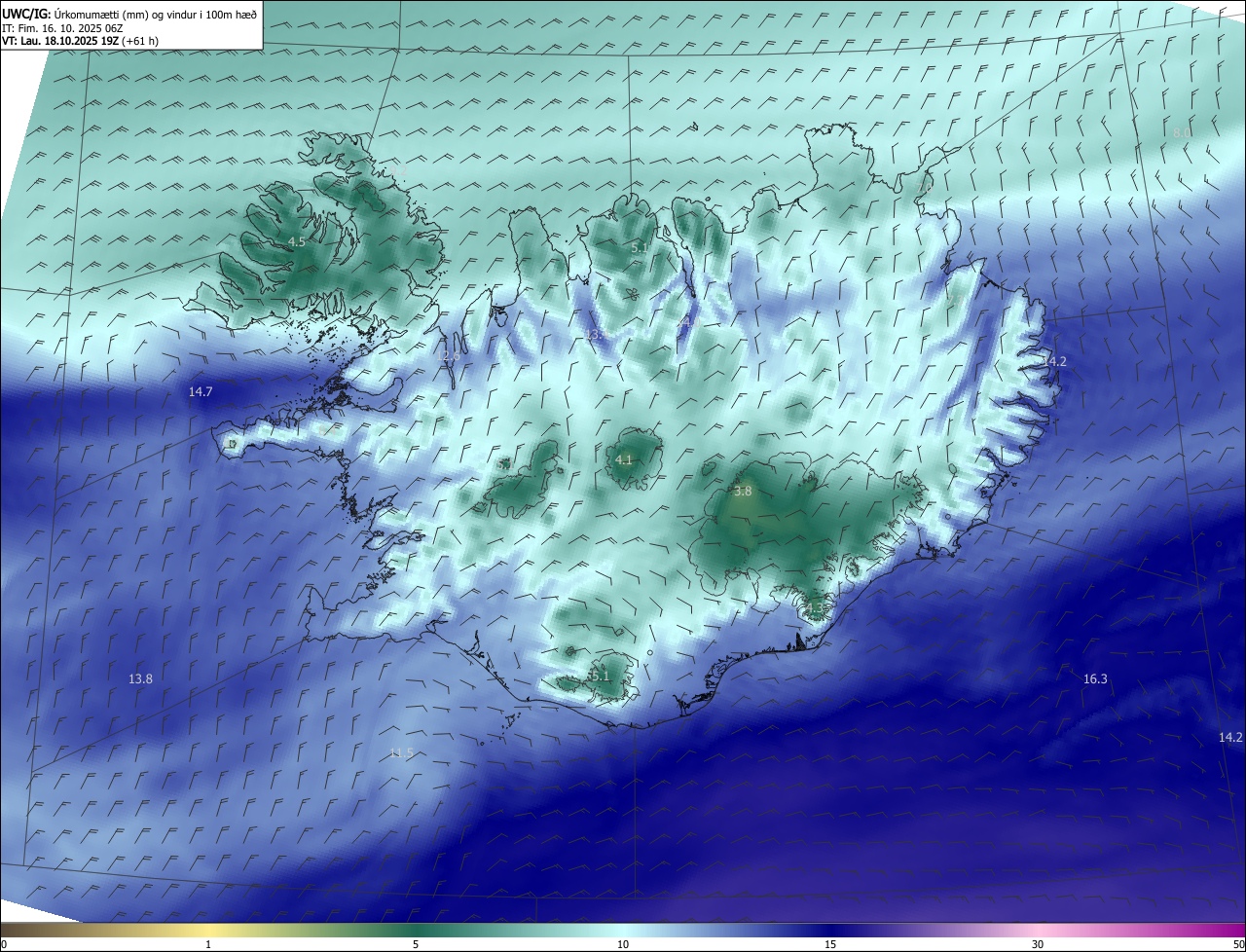This screenshot has width=1246, height=952.
Task: Click the 11.5 value label on the map
Action: click(x=401, y=752)
